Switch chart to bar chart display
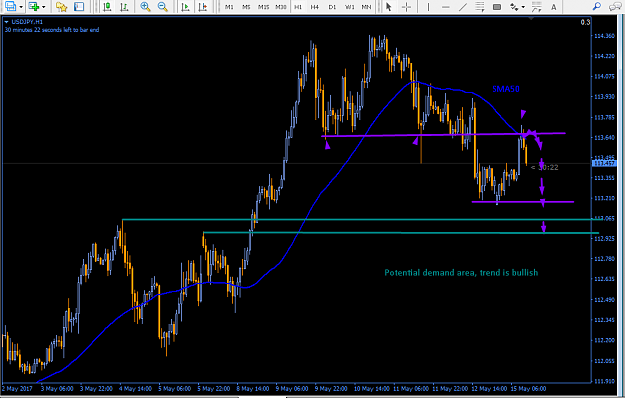Screen dimensions: 625x398 (x=124, y=6)
